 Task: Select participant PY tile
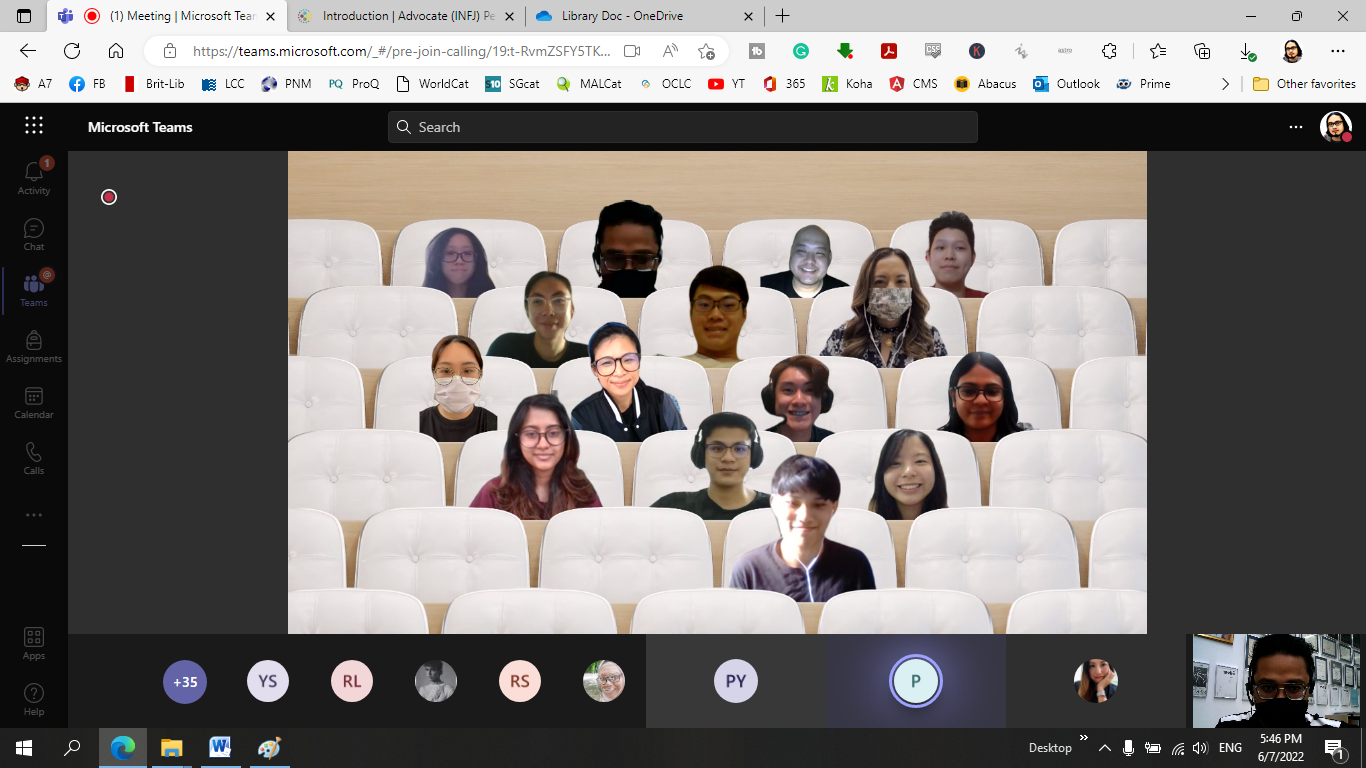(736, 681)
